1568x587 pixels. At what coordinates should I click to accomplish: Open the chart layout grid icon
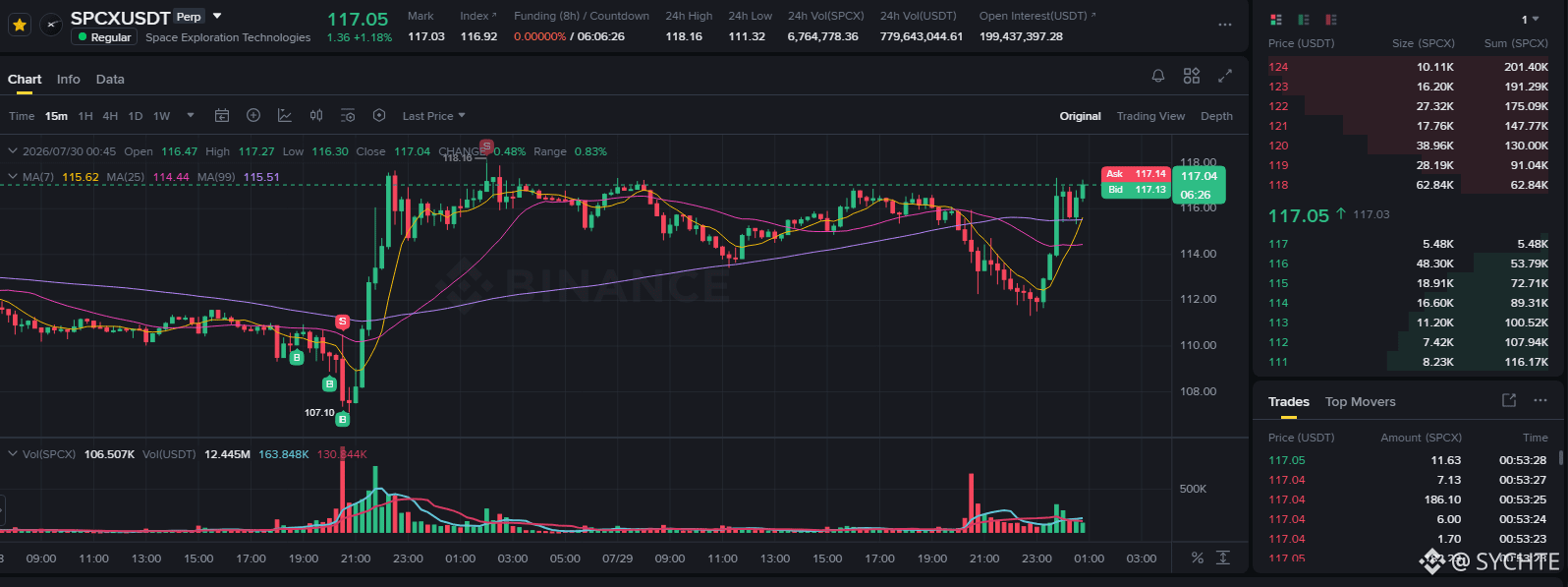pyautogui.click(x=1192, y=76)
